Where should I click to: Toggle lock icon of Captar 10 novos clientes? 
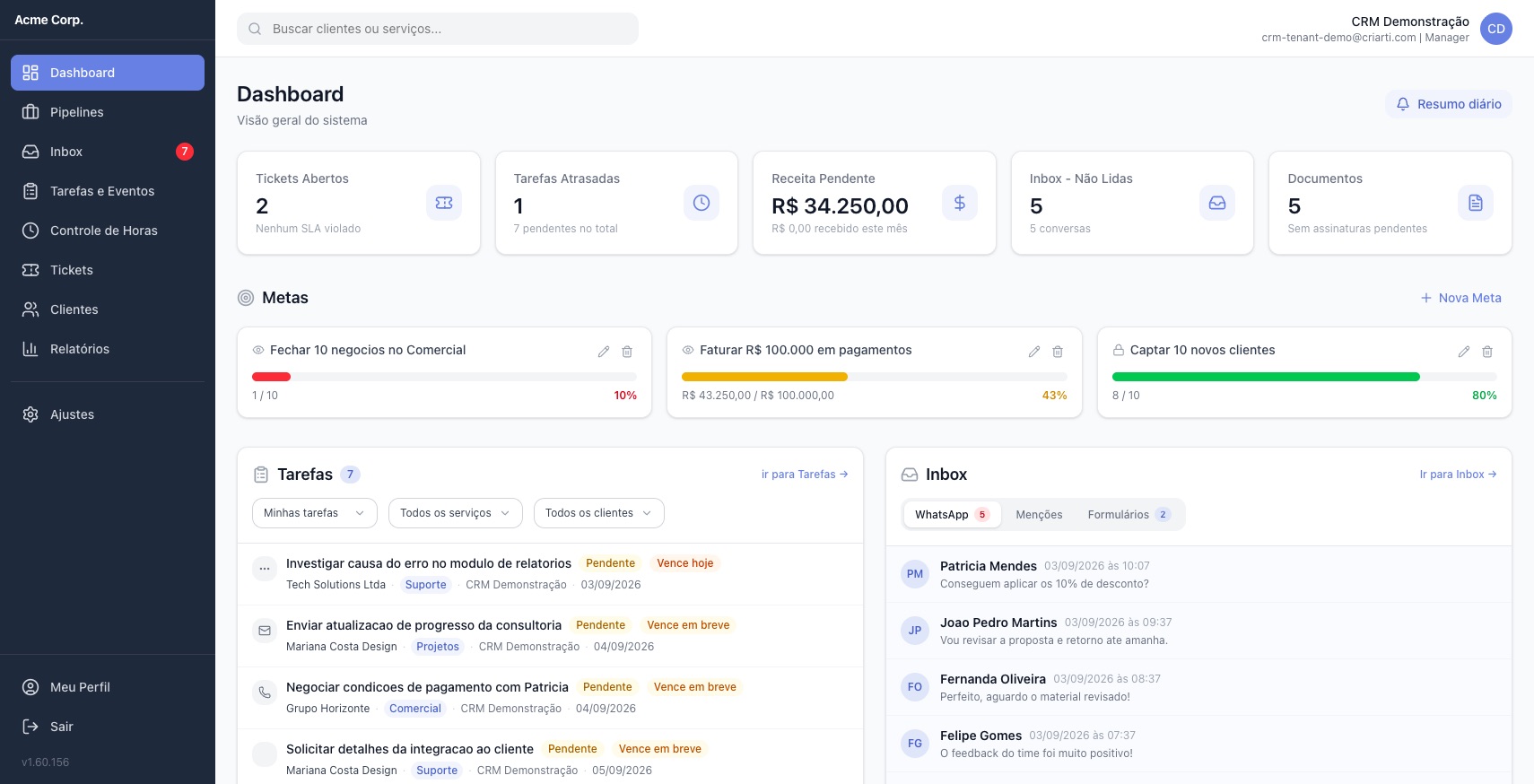click(1119, 350)
